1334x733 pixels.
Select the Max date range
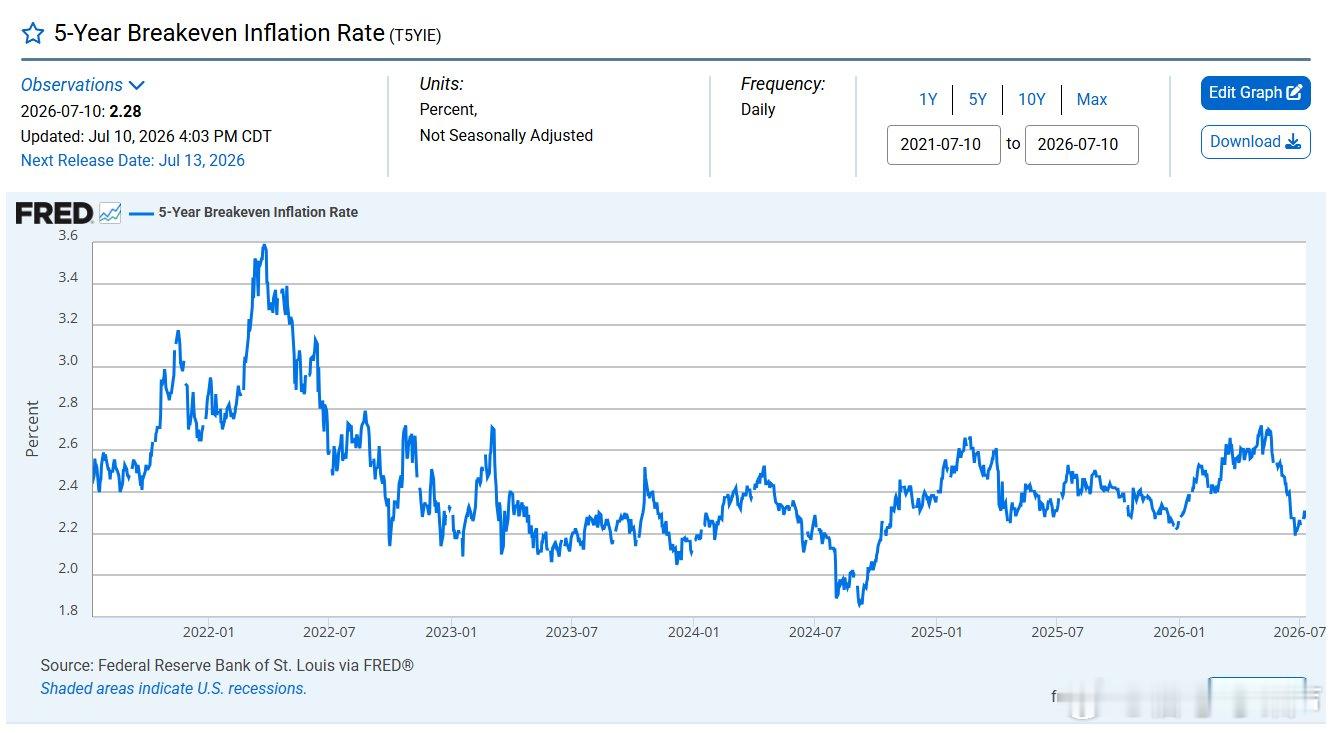click(x=1092, y=99)
